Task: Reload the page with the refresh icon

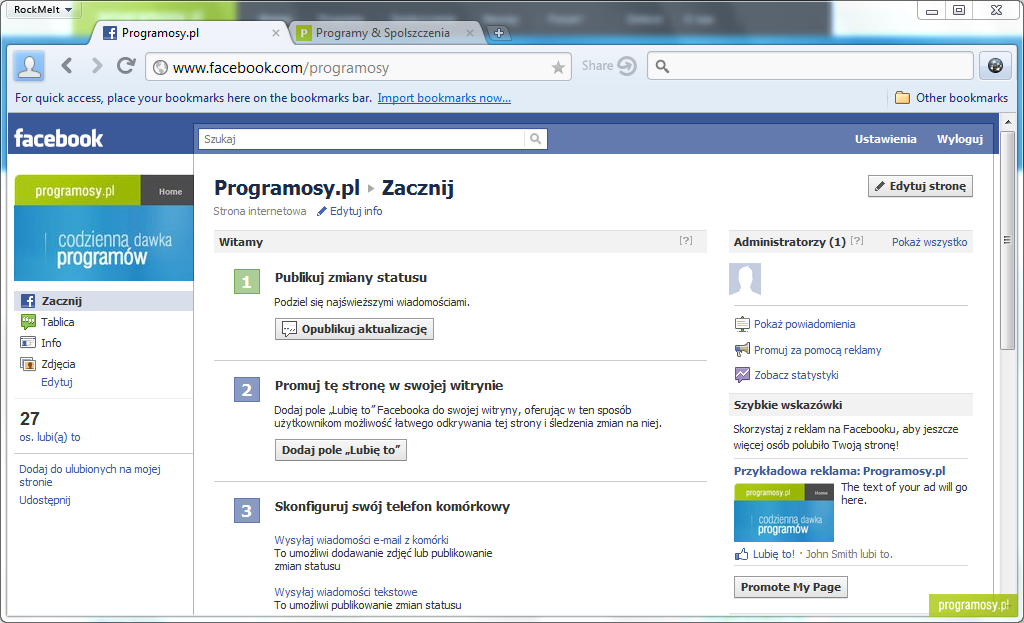Action: pyautogui.click(x=126, y=65)
